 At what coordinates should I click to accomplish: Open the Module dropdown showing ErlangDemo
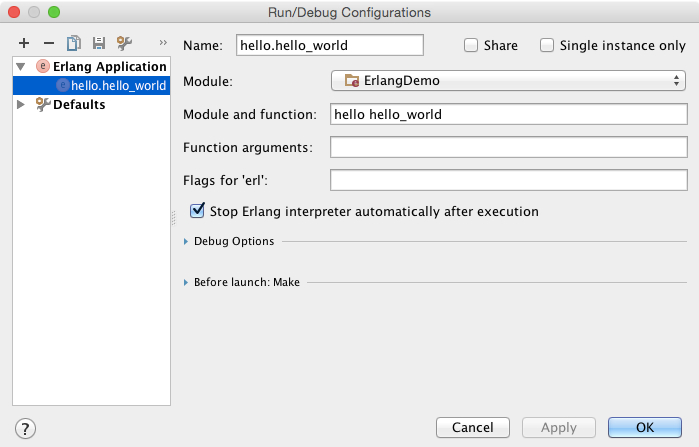(508, 80)
